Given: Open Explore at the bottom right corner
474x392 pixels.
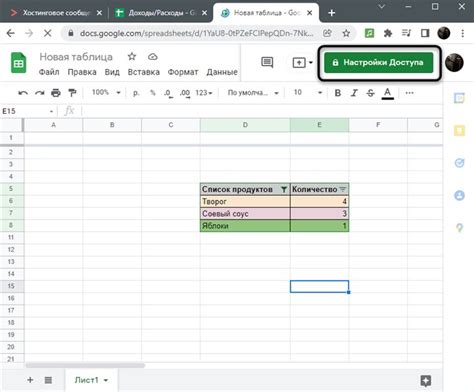Looking at the screenshot, I should point(426,380).
